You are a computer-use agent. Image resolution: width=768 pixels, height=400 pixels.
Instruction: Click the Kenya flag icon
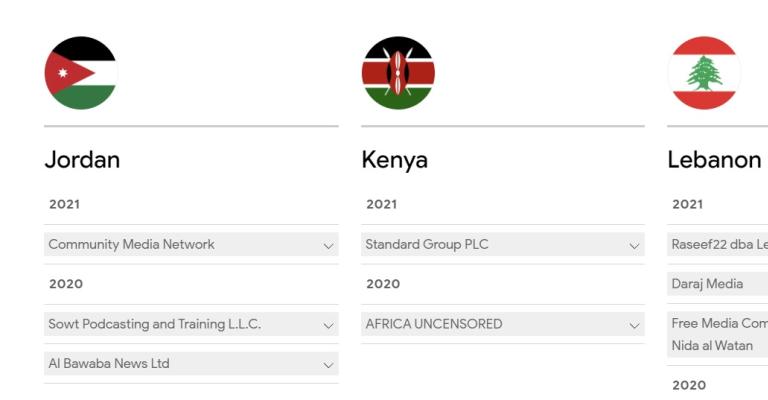coord(398,73)
